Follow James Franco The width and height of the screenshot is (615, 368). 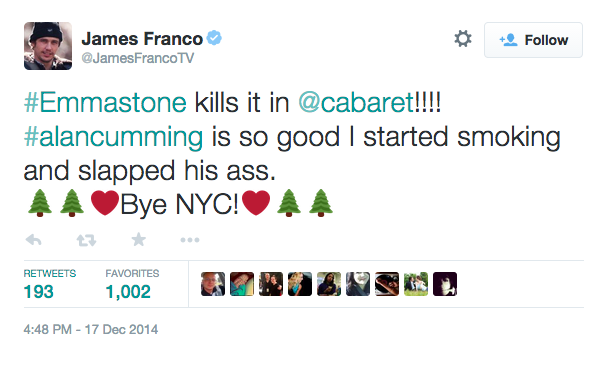tap(533, 40)
